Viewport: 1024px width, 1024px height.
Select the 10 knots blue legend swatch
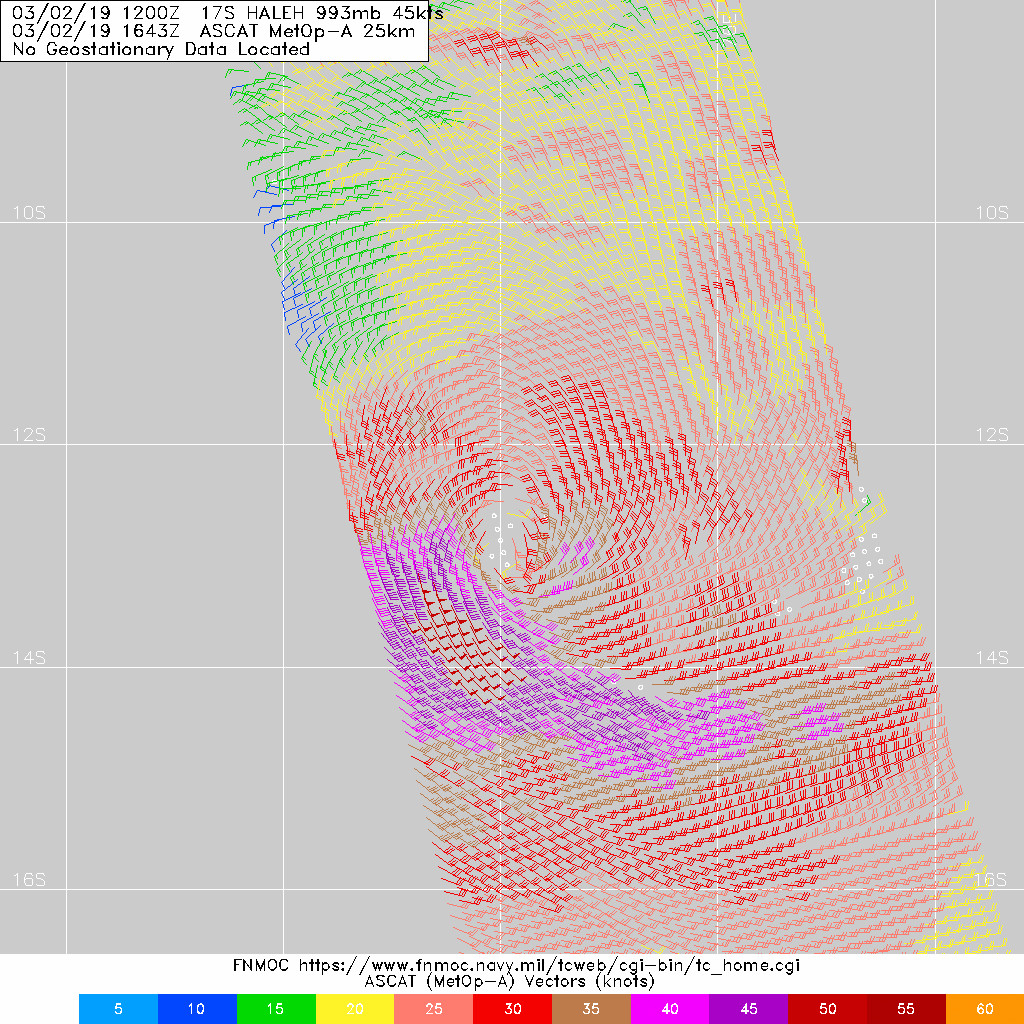point(197,1009)
